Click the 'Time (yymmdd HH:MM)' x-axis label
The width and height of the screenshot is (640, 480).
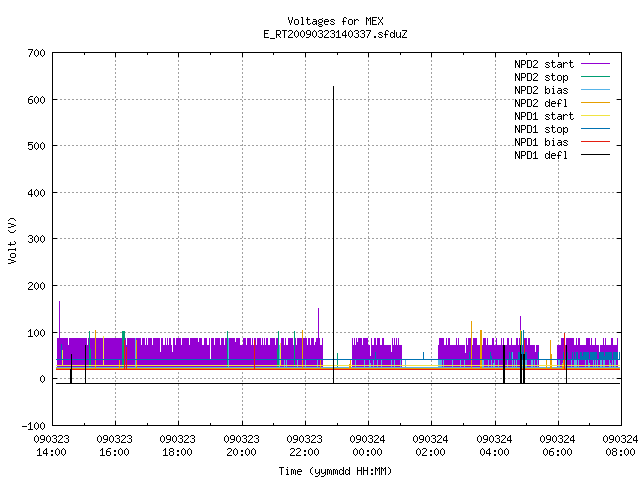pyautogui.click(x=335, y=471)
